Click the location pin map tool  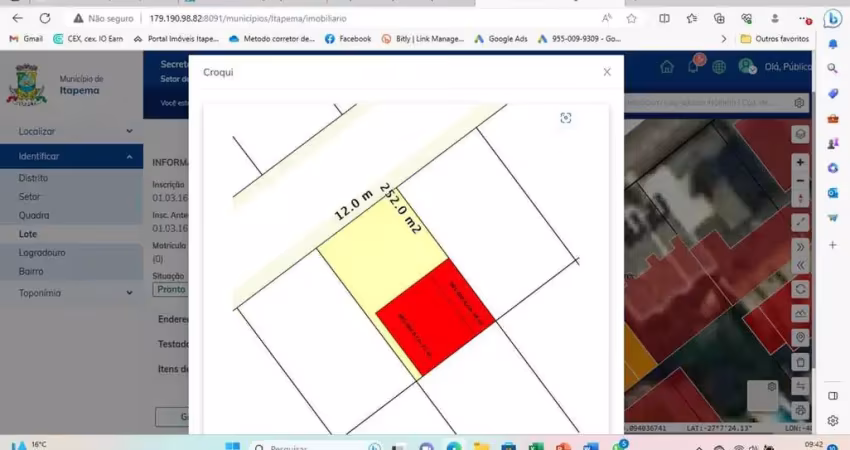coord(800,338)
